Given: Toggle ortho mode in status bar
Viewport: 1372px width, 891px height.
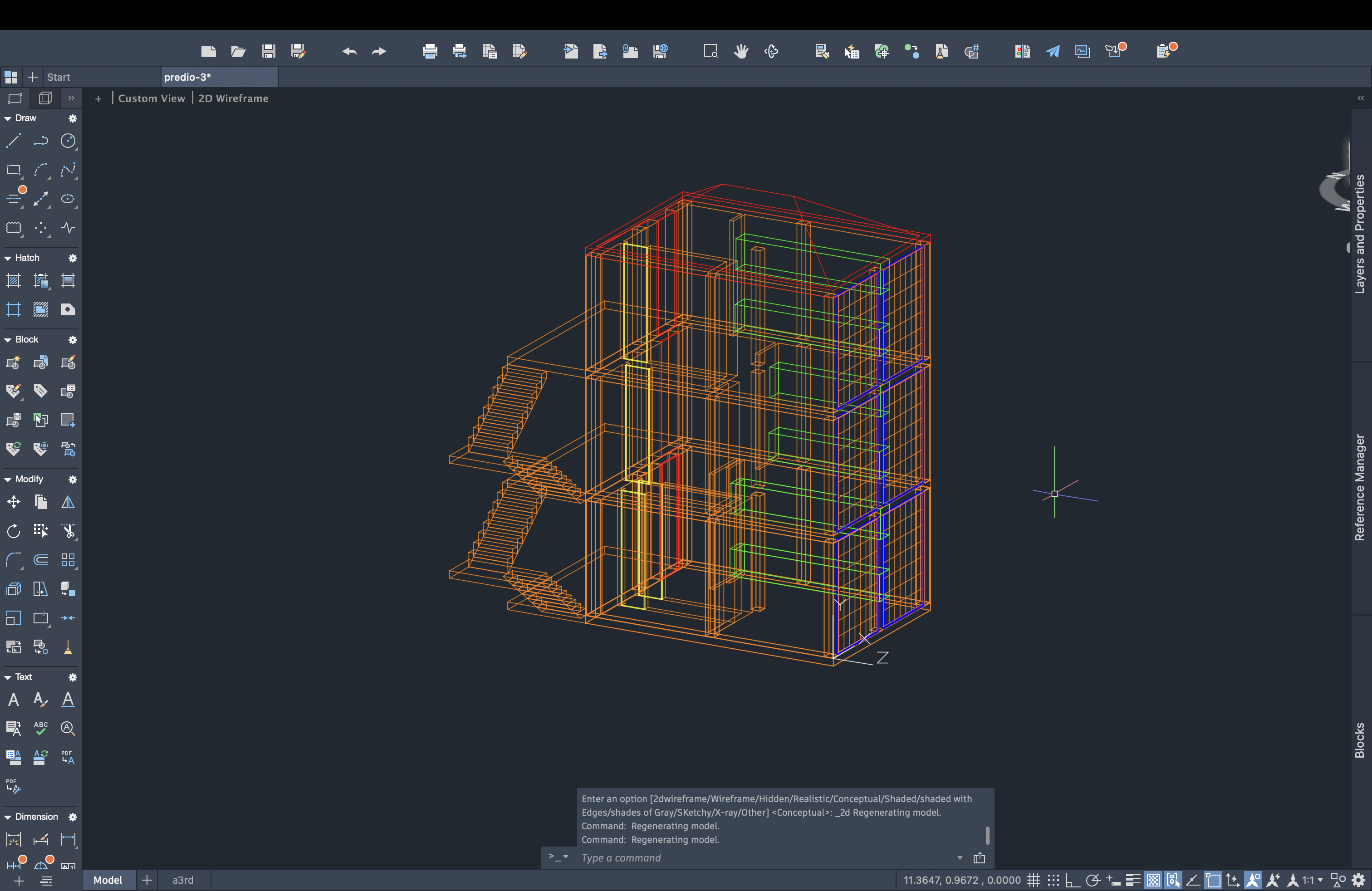Looking at the screenshot, I should click(1072, 880).
